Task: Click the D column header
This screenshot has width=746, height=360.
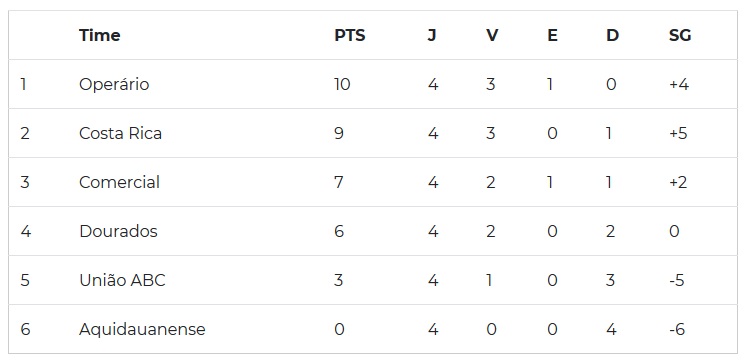Action: coord(612,35)
